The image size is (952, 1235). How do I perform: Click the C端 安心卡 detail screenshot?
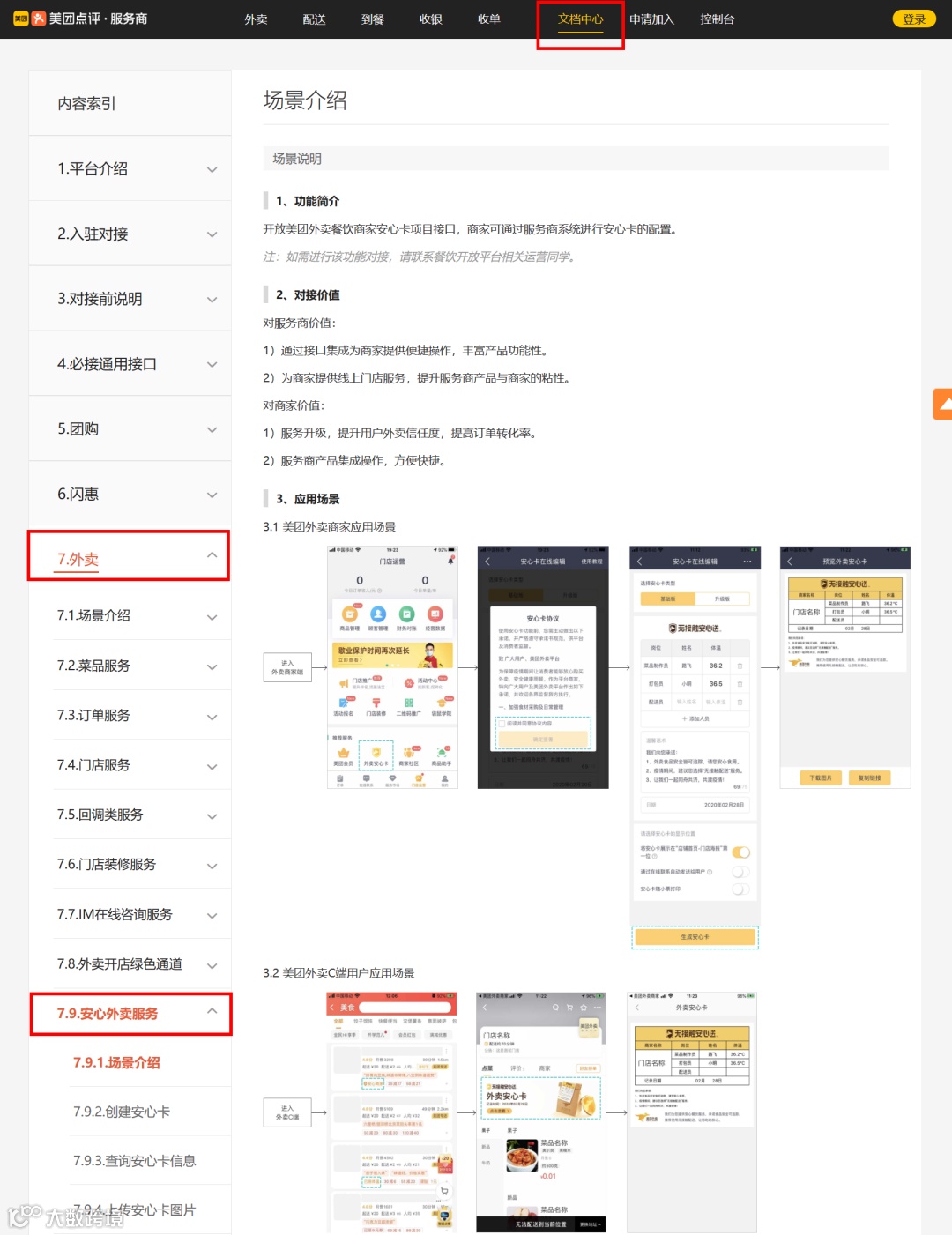[692, 1112]
